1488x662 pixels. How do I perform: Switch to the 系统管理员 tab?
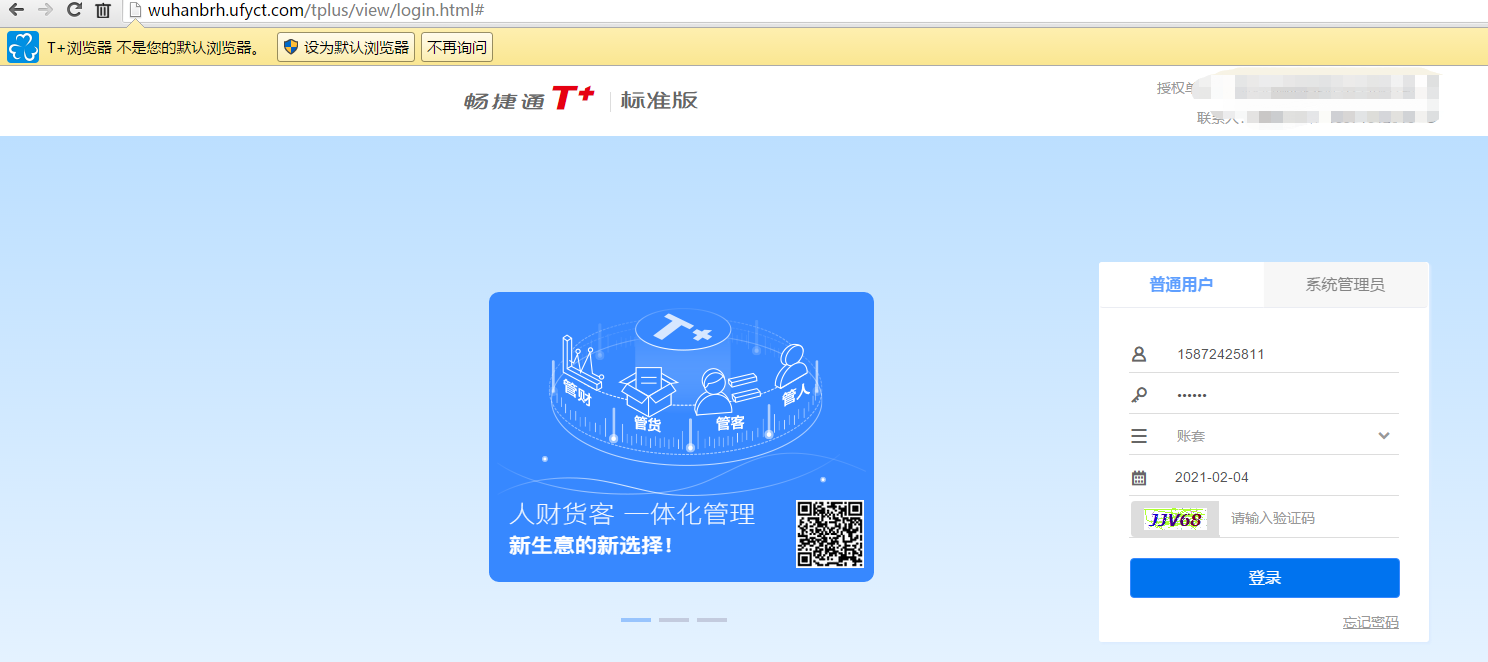[x=1345, y=285]
